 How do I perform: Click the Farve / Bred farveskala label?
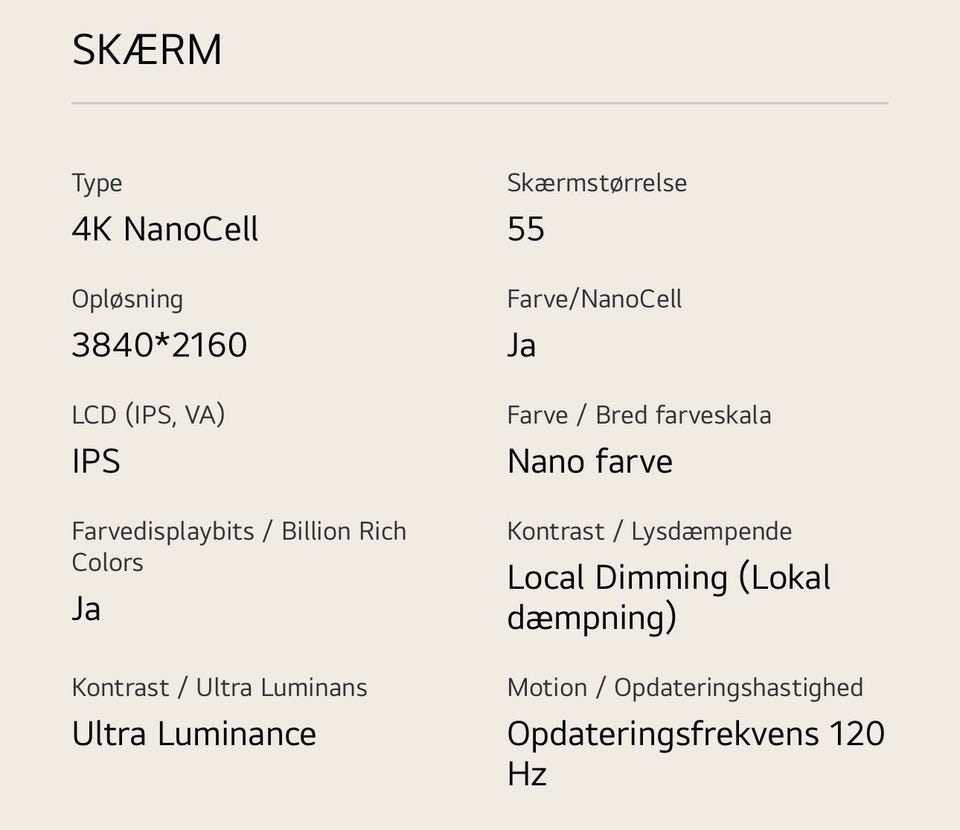click(x=639, y=415)
